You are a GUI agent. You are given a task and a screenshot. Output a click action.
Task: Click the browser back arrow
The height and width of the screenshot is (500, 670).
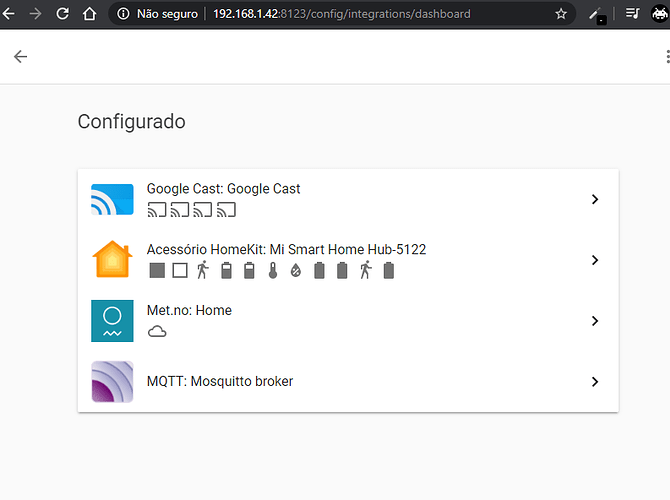pyautogui.click(x=9, y=14)
